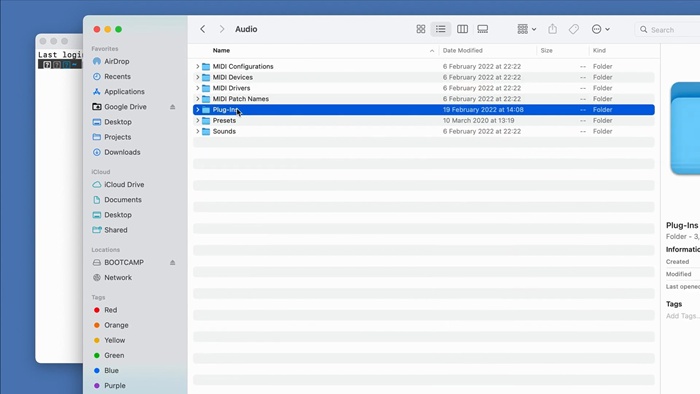Click the Plug-Ins date 19 February 2022
The height and width of the screenshot is (394, 700).
483,110
